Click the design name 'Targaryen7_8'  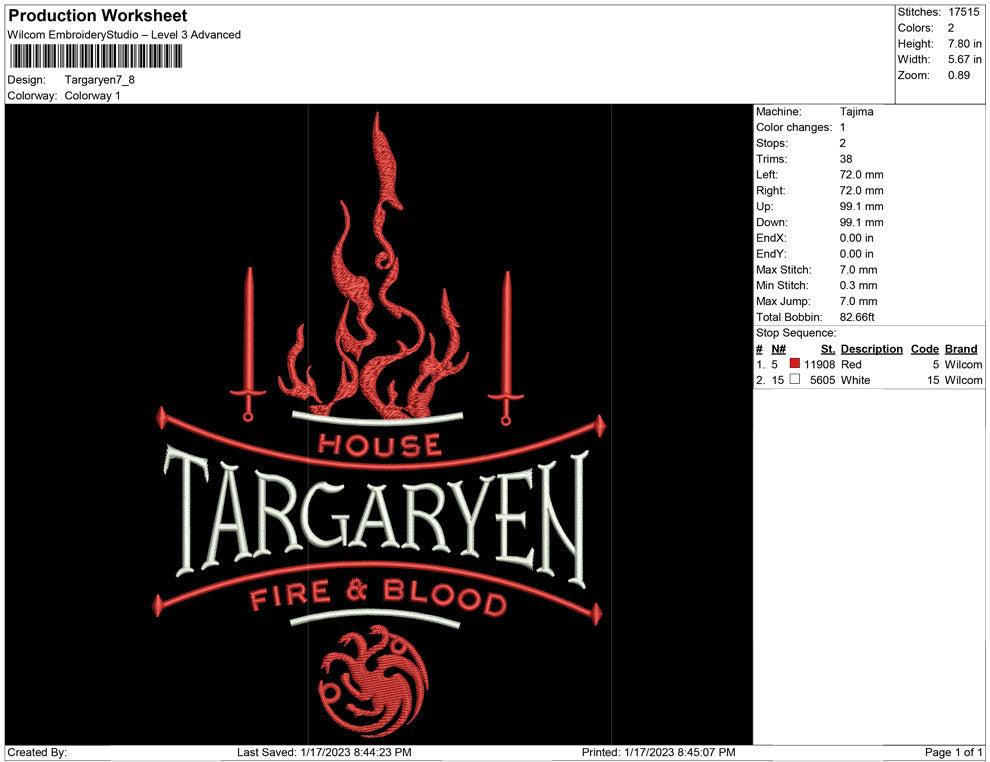coord(100,80)
